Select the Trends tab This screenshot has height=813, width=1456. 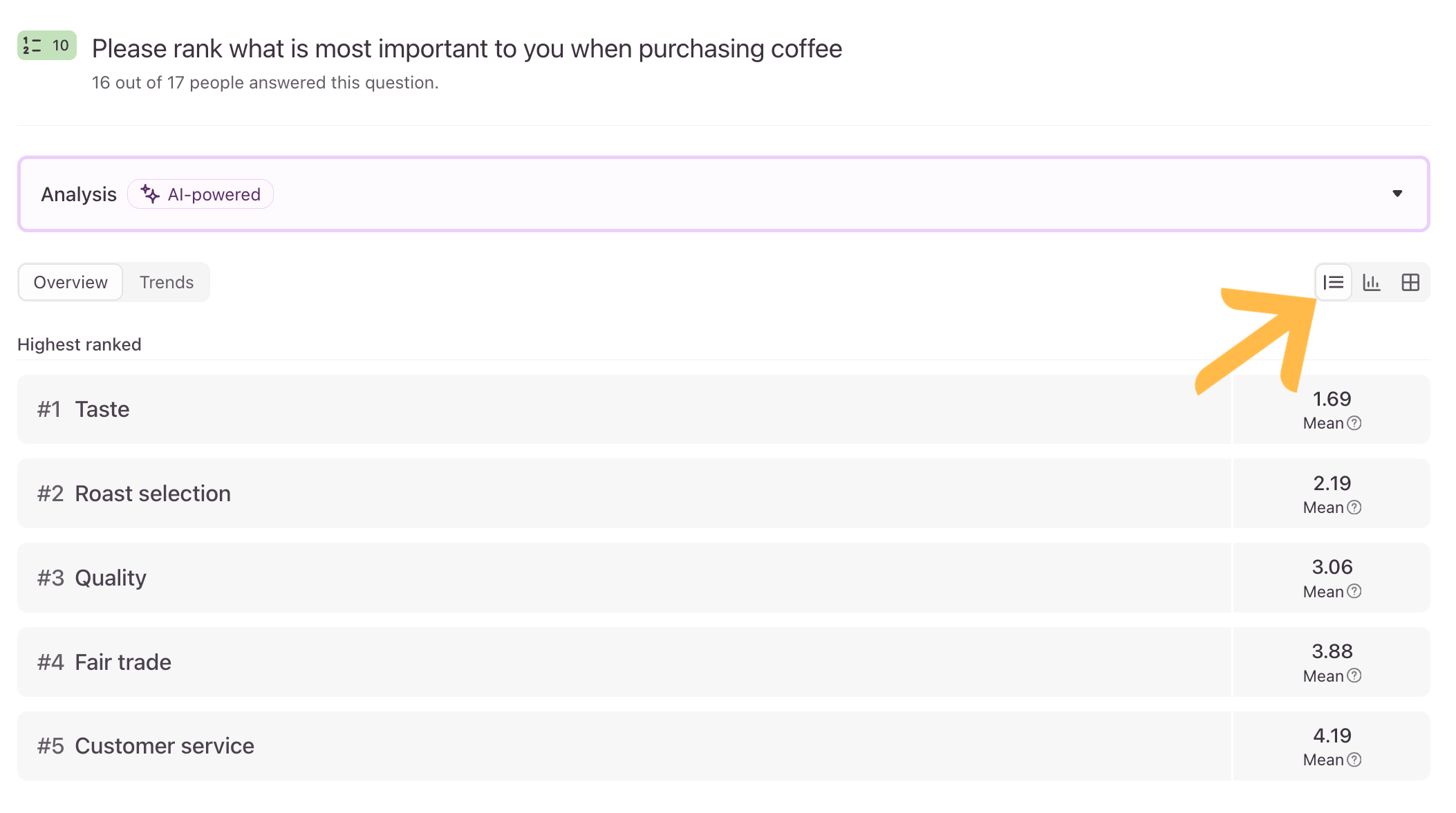167,282
